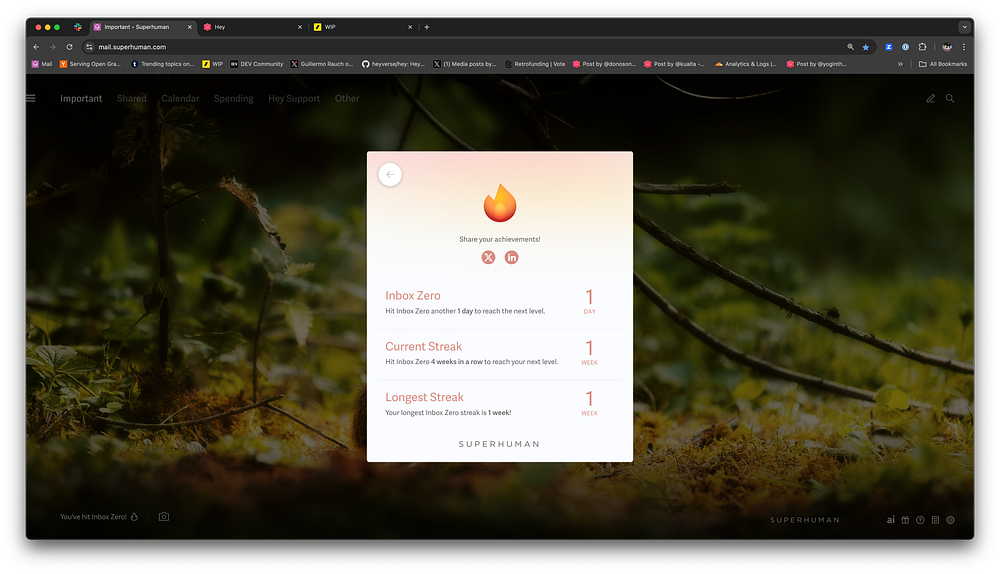This screenshot has width=1000, height=574.
Task: Click the Inbox Zero heading
Action: click(413, 295)
